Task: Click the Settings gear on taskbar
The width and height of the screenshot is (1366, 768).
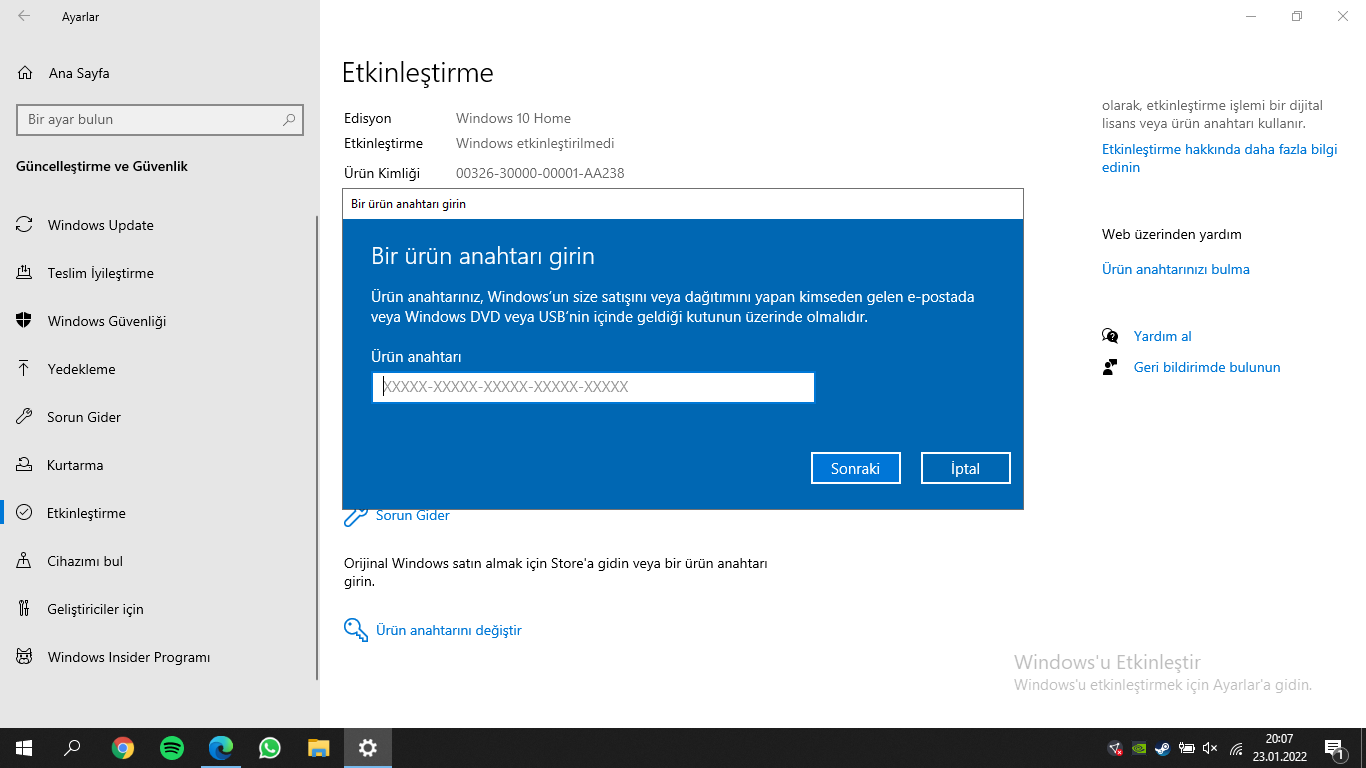Action: click(x=368, y=748)
